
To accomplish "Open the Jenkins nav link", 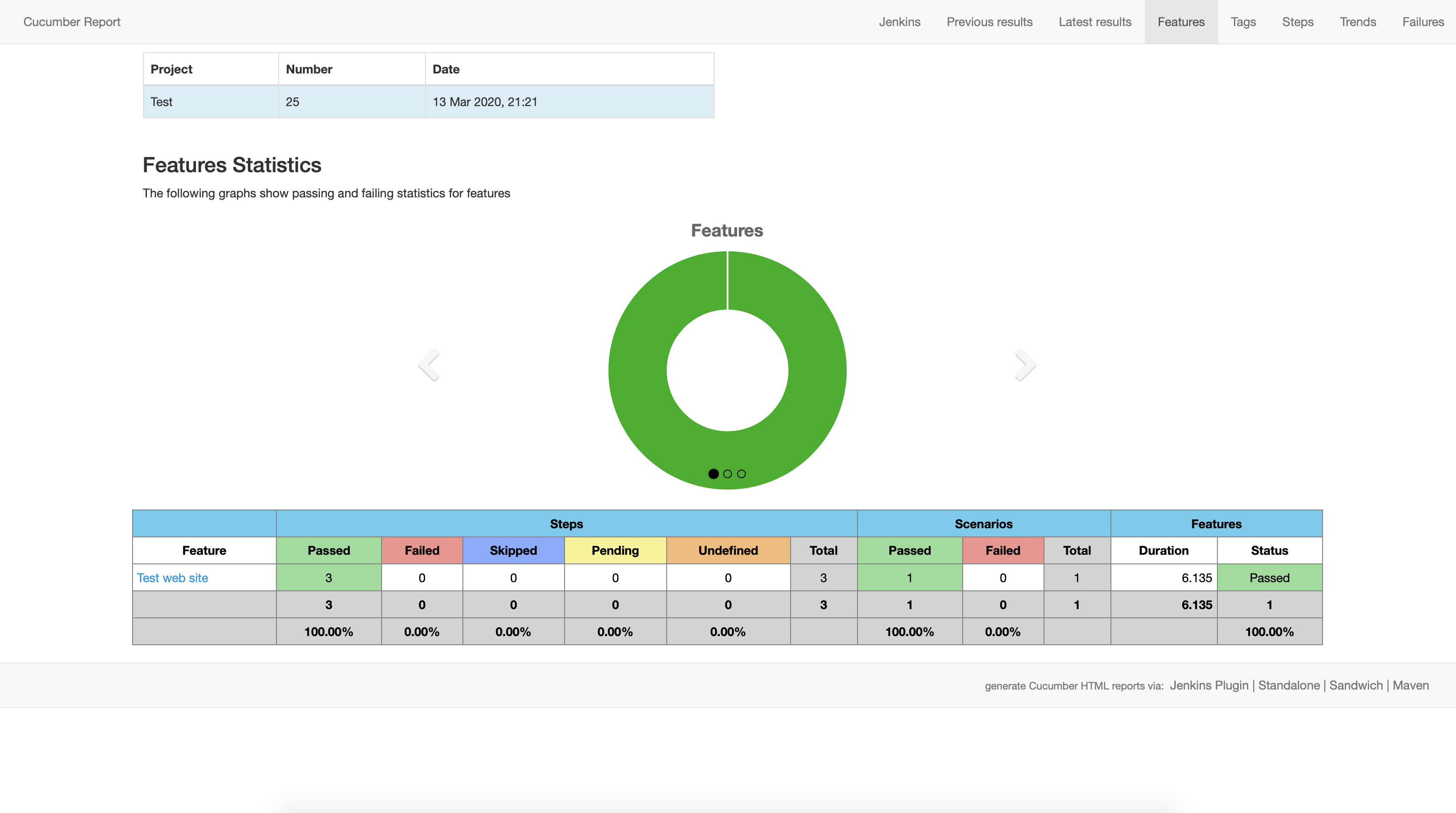I will pyautogui.click(x=899, y=22).
